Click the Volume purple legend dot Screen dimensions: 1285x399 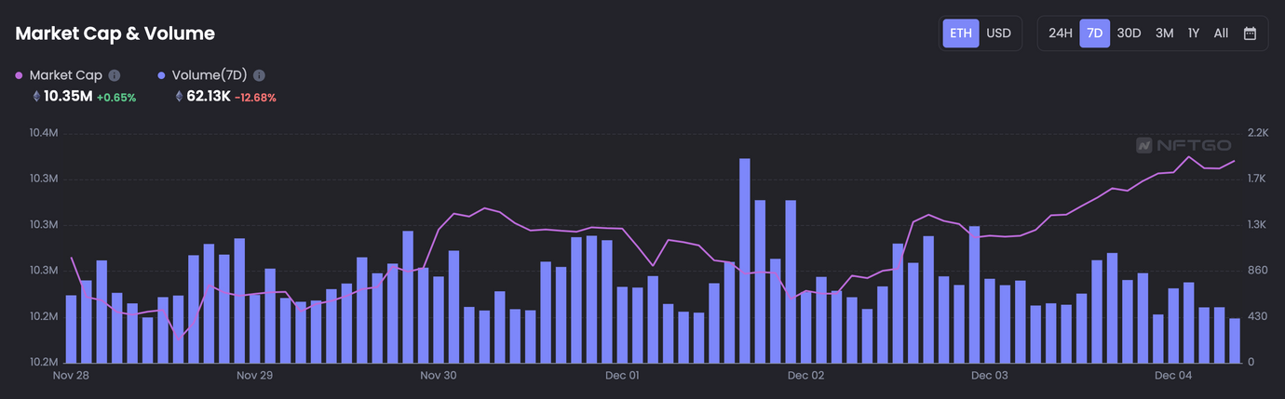pos(162,75)
